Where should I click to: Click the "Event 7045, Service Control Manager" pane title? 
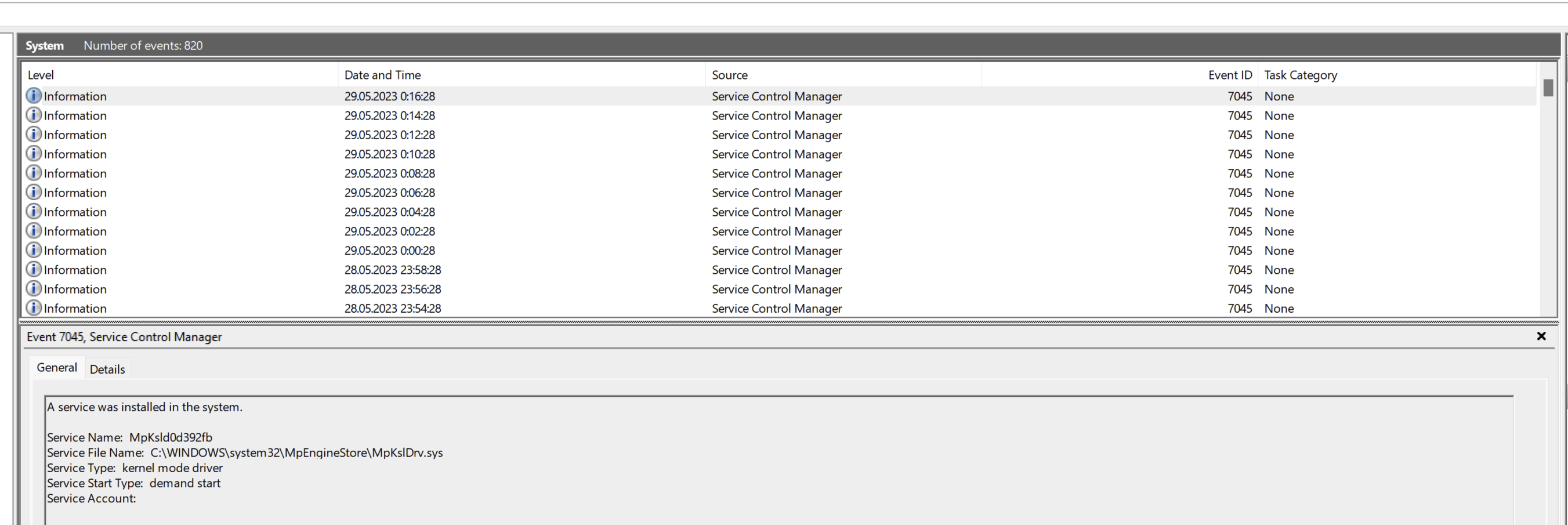(124, 337)
